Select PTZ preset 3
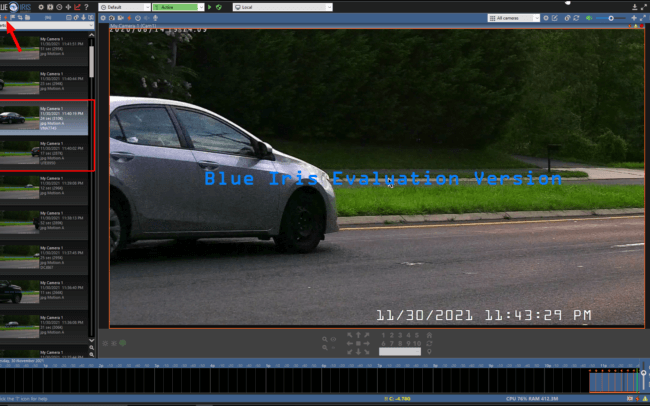 point(400,335)
